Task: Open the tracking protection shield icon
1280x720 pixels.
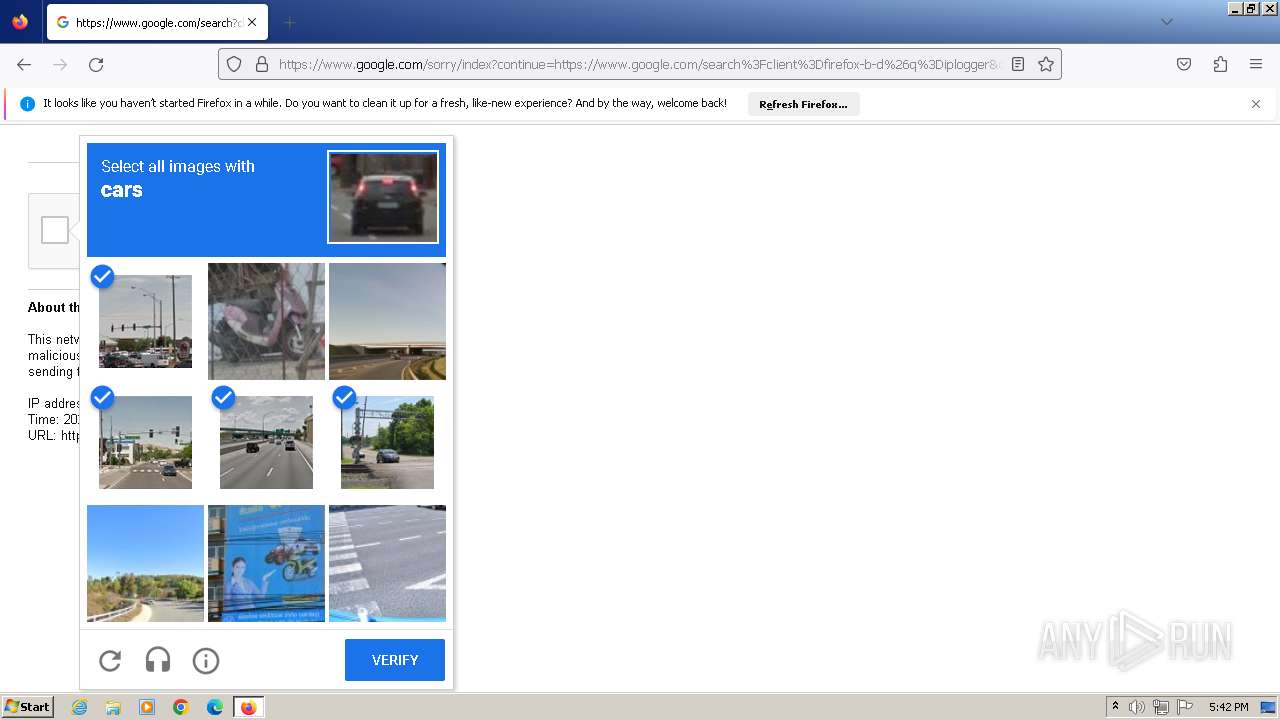Action: [234, 64]
